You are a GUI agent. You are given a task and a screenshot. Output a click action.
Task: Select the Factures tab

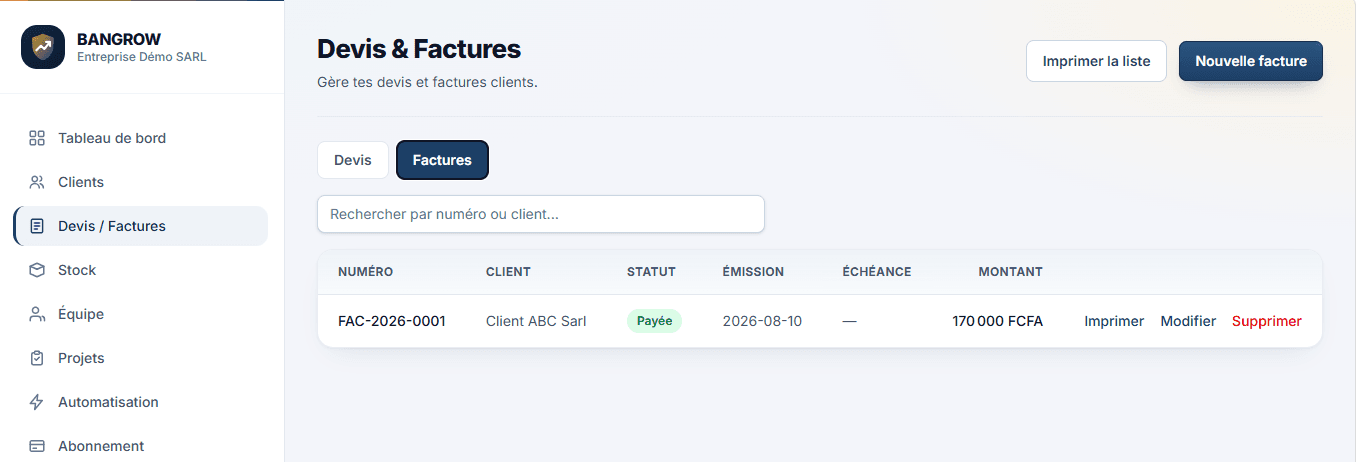[x=442, y=160]
